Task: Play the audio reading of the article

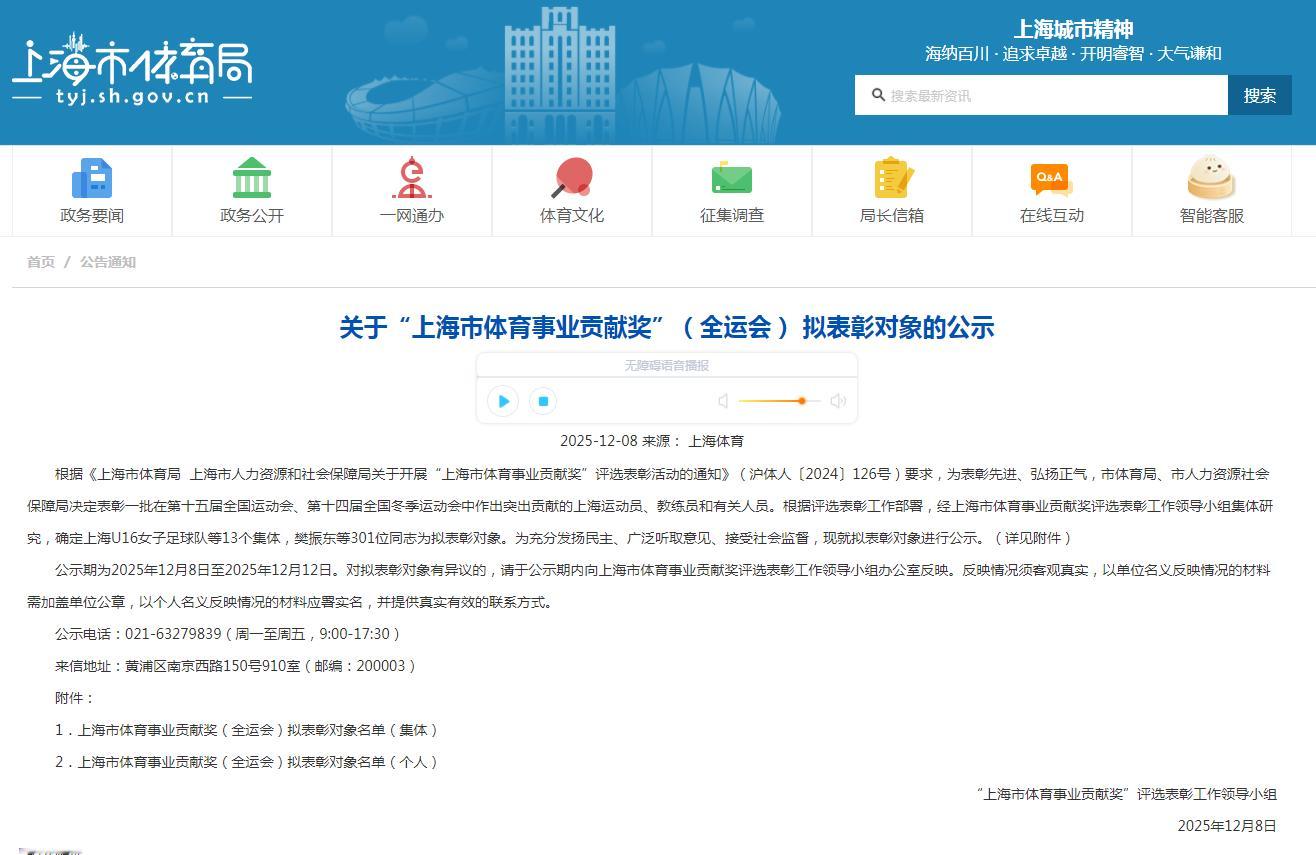Action: pos(503,401)
